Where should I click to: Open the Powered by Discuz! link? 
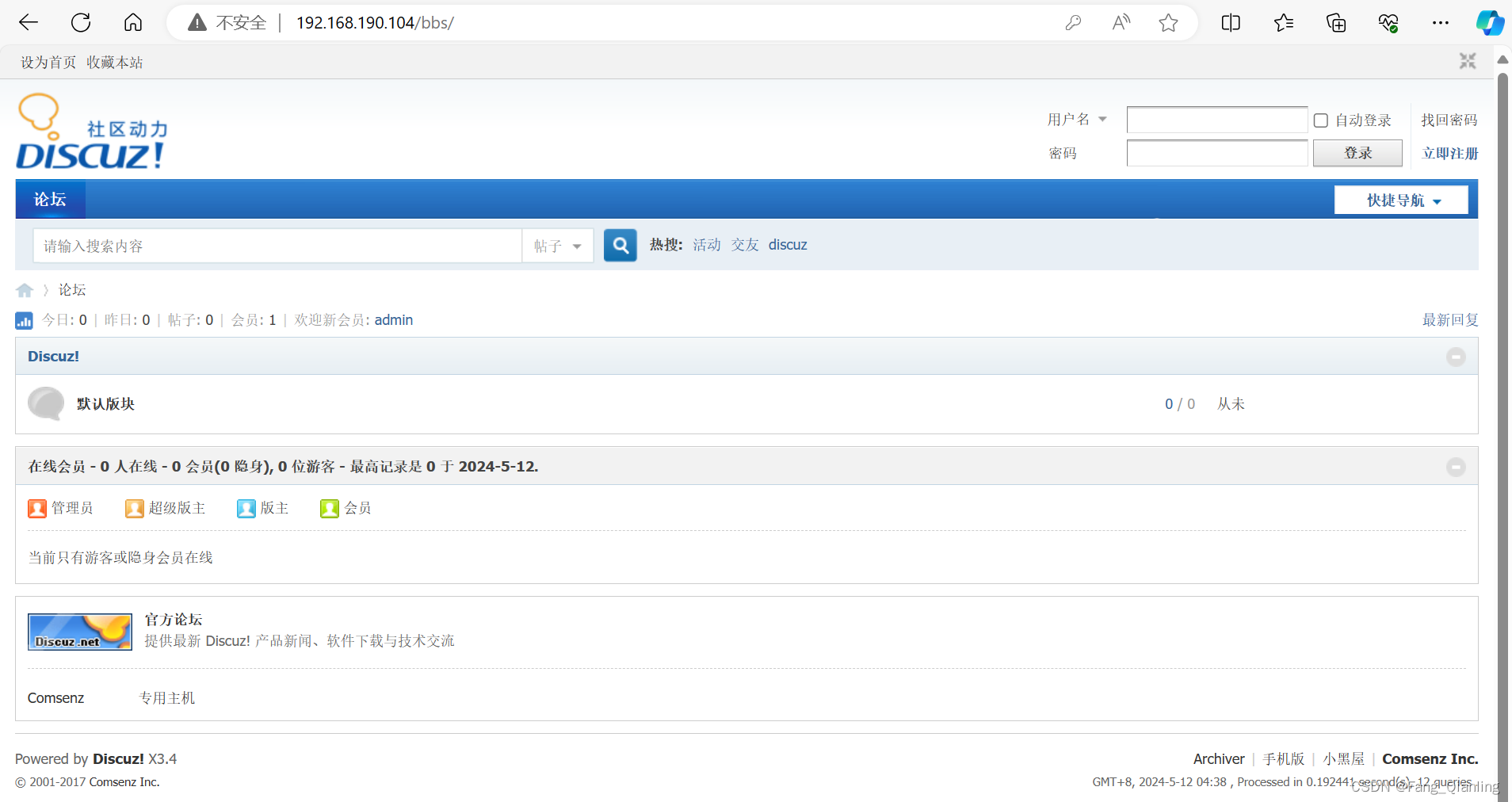(118, 759)
